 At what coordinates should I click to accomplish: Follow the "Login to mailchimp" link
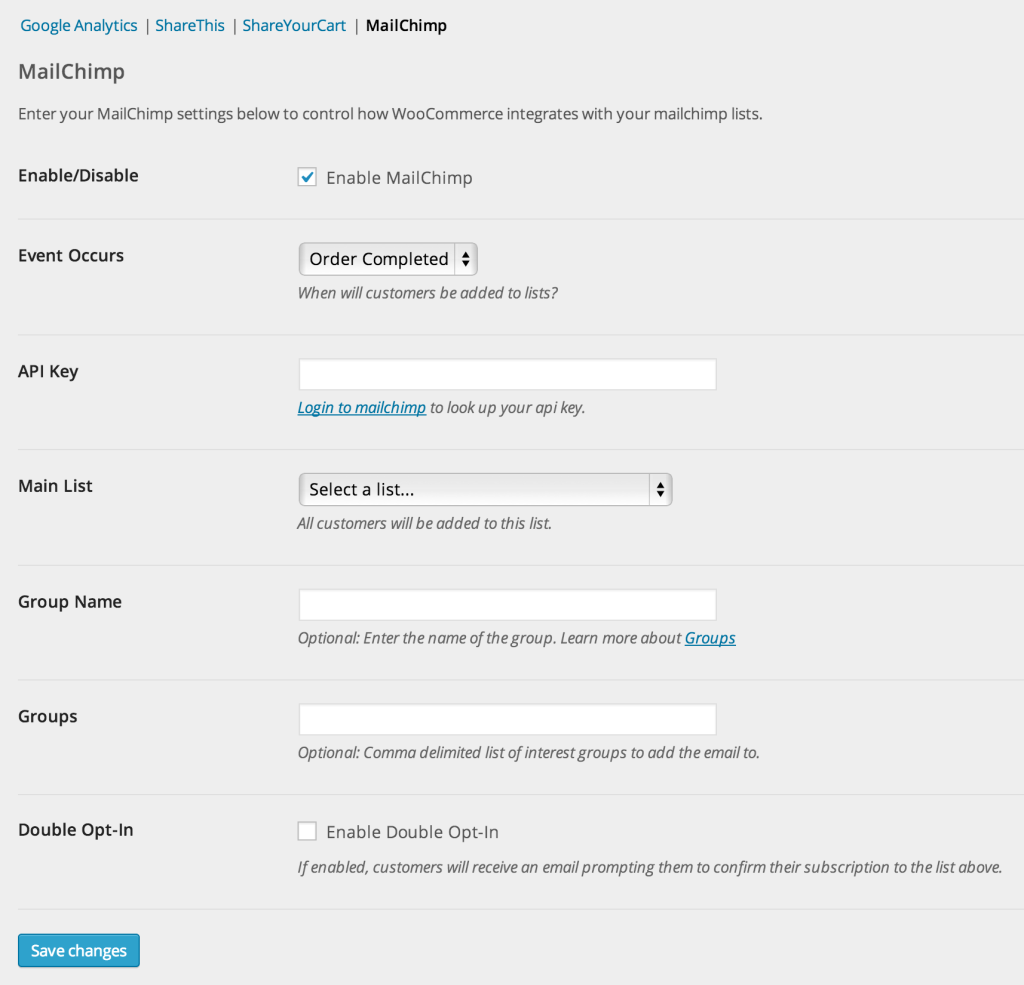tap(362, 408)
